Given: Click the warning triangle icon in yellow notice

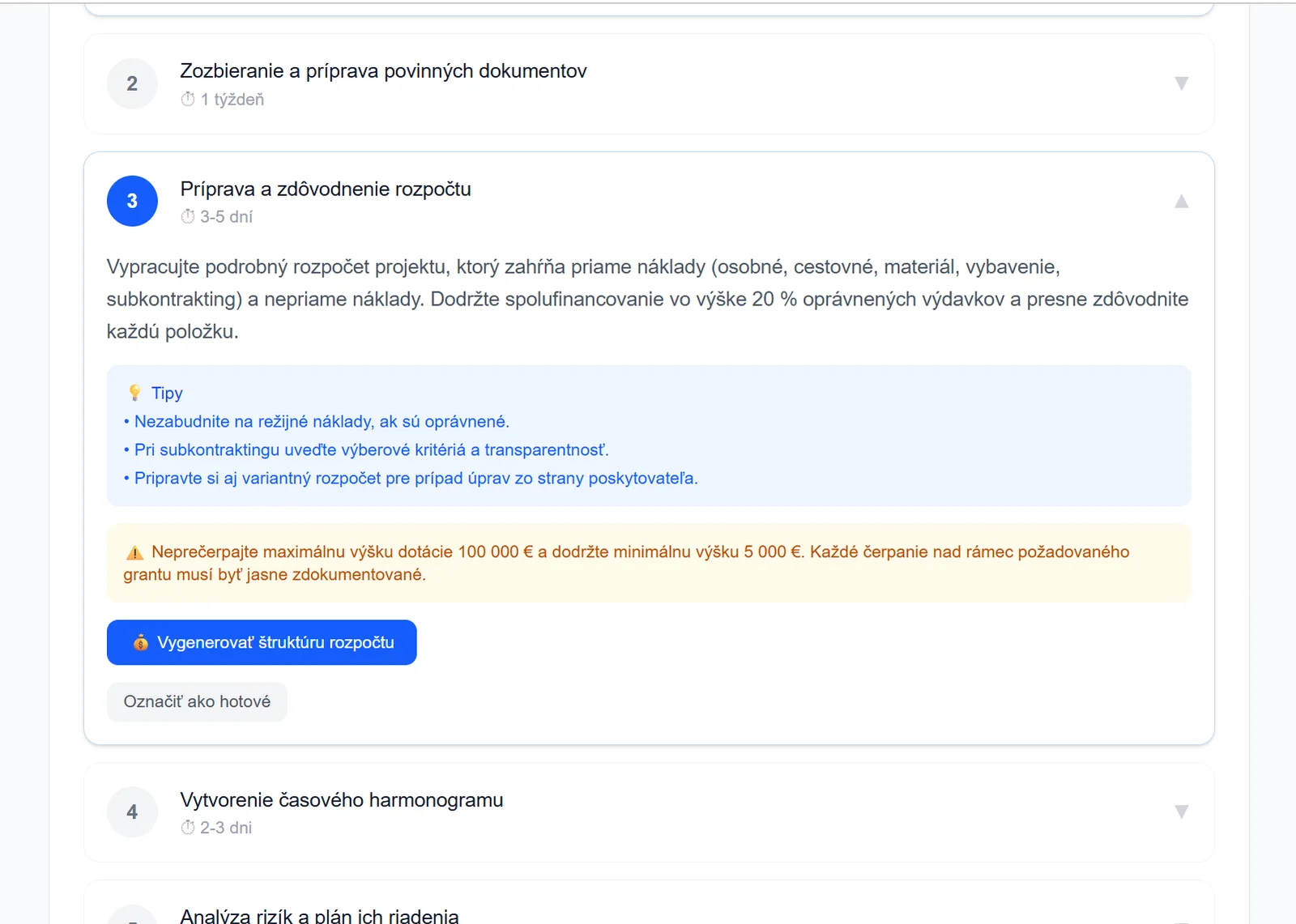Looking at the screenshot, I should click(134, 552).
